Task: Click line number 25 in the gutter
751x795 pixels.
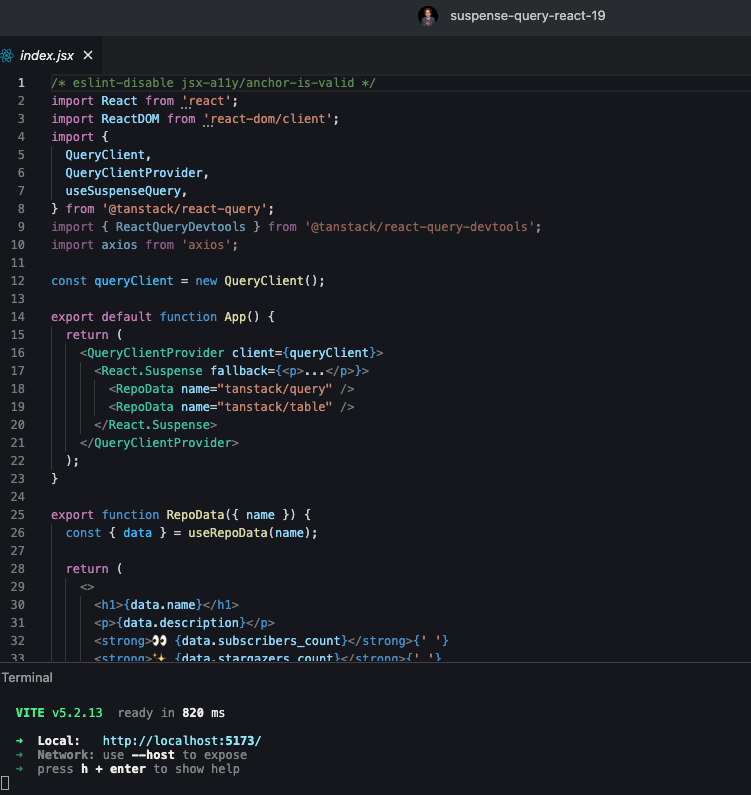Action: pyautogui.click(x=20, y=515)
